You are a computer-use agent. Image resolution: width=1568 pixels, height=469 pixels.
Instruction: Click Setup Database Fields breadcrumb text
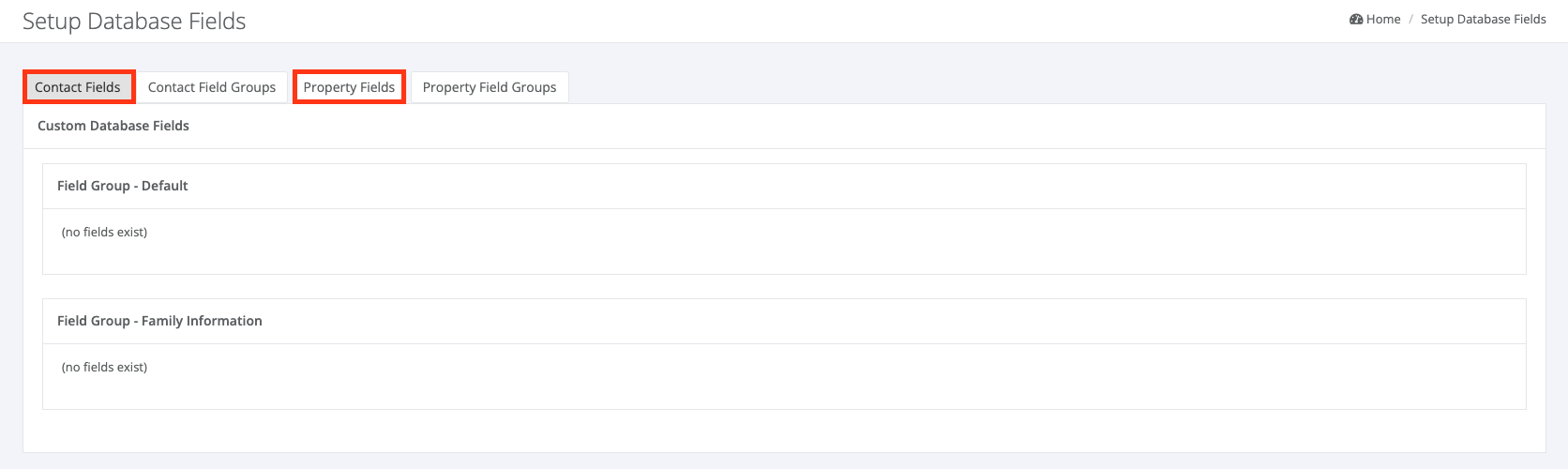tap(1484, 19)
